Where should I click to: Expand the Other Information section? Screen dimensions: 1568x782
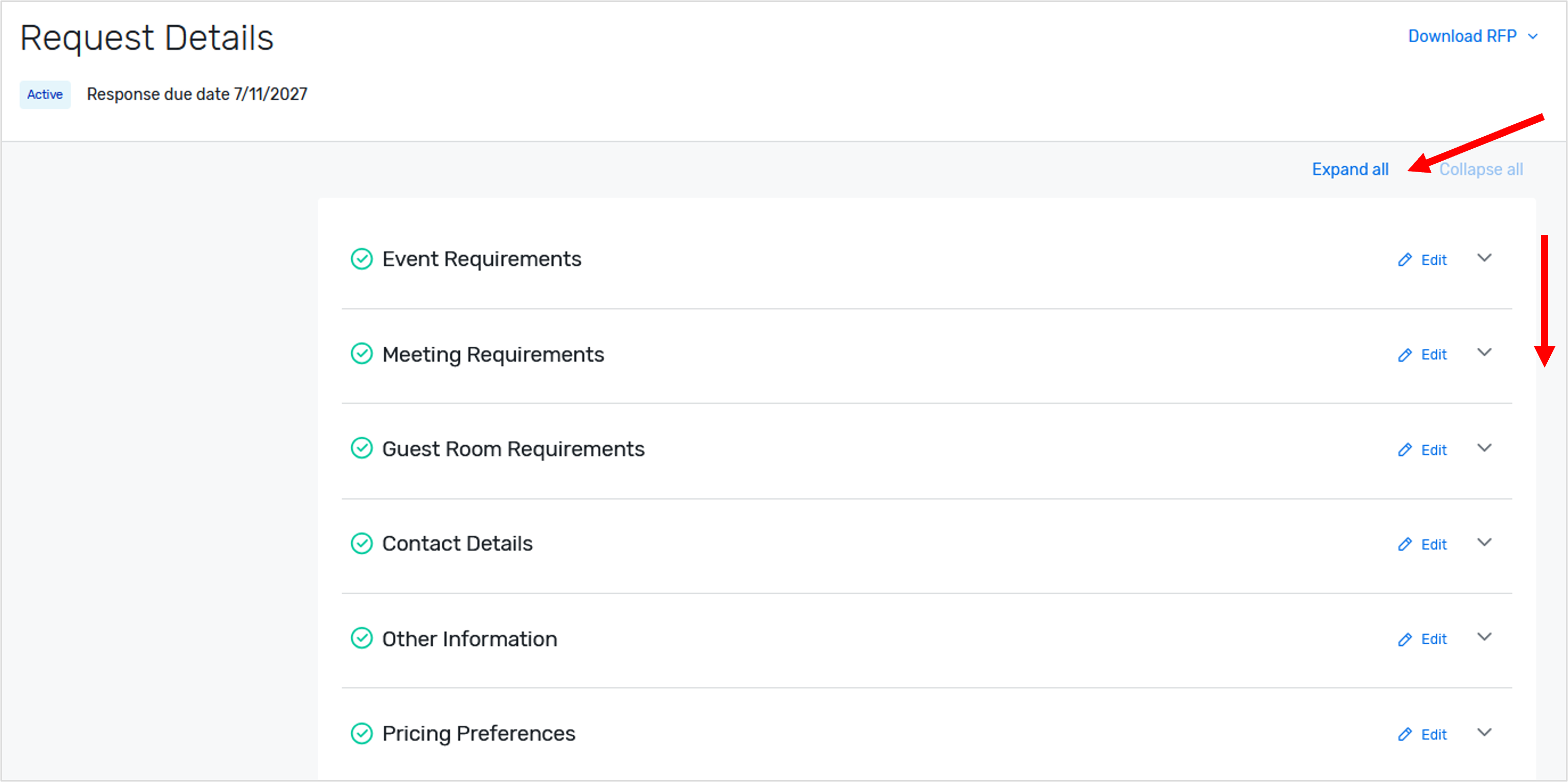click(1485, 637)
